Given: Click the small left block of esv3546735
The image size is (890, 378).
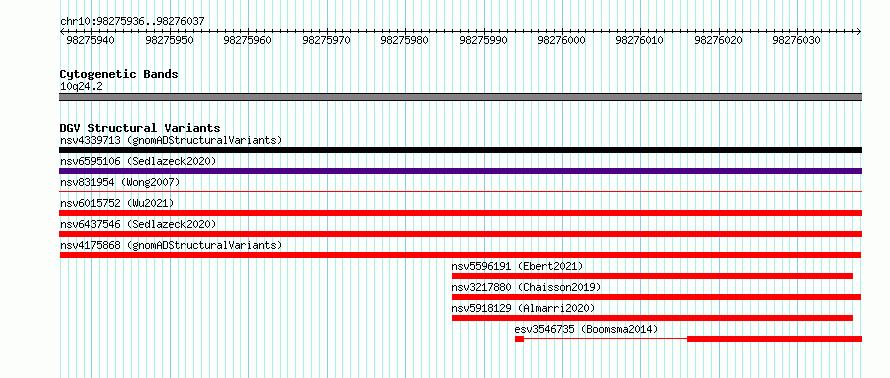Looking at the screenshot, I should [x=519, y=339].
